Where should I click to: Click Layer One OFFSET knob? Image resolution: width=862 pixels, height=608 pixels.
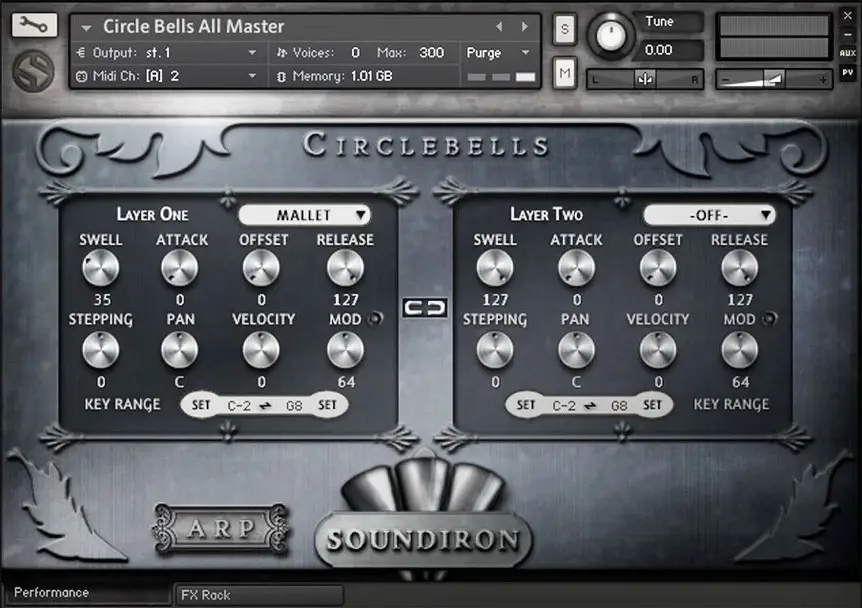[x=261, y=268]
